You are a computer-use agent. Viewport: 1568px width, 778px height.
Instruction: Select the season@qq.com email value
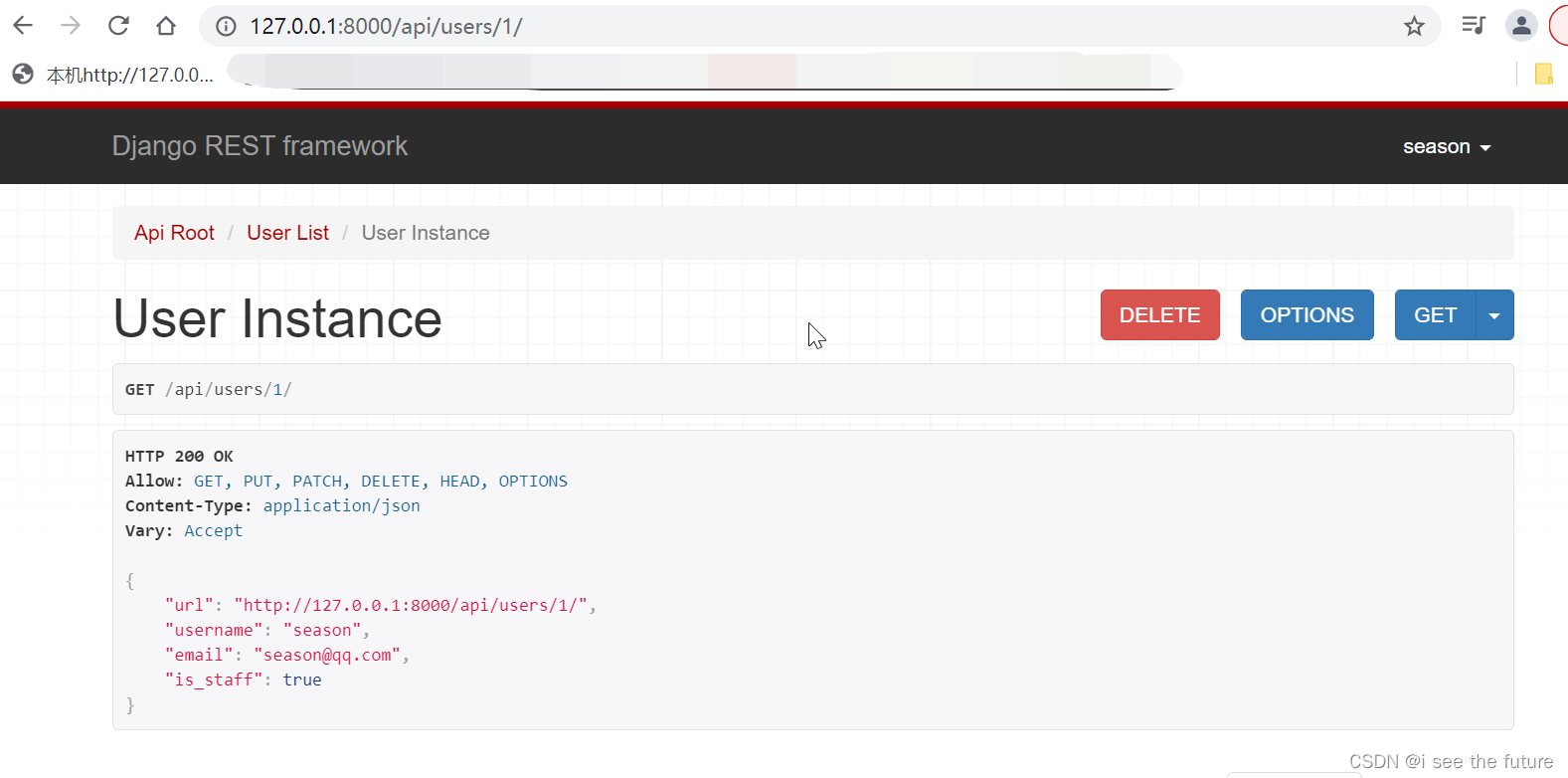click(x=327, y=655)
